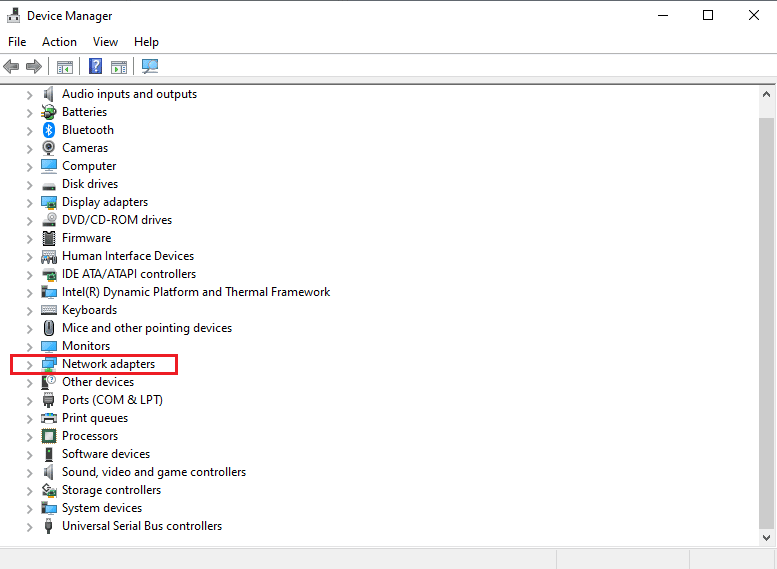
Task: Close the Device Manager window
Action: tap(754, 15)
